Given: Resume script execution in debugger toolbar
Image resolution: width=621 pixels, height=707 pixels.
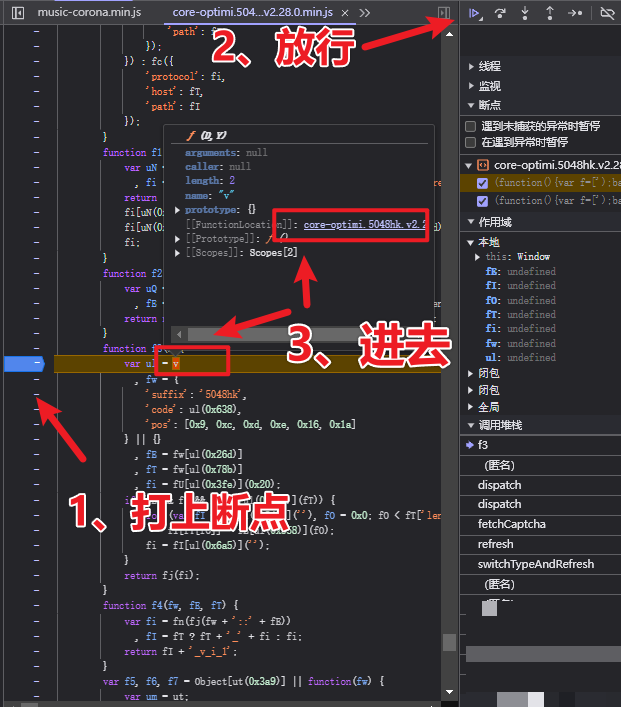Looking at the screenshot, I should pyautogui.click(x=476, y=13).
